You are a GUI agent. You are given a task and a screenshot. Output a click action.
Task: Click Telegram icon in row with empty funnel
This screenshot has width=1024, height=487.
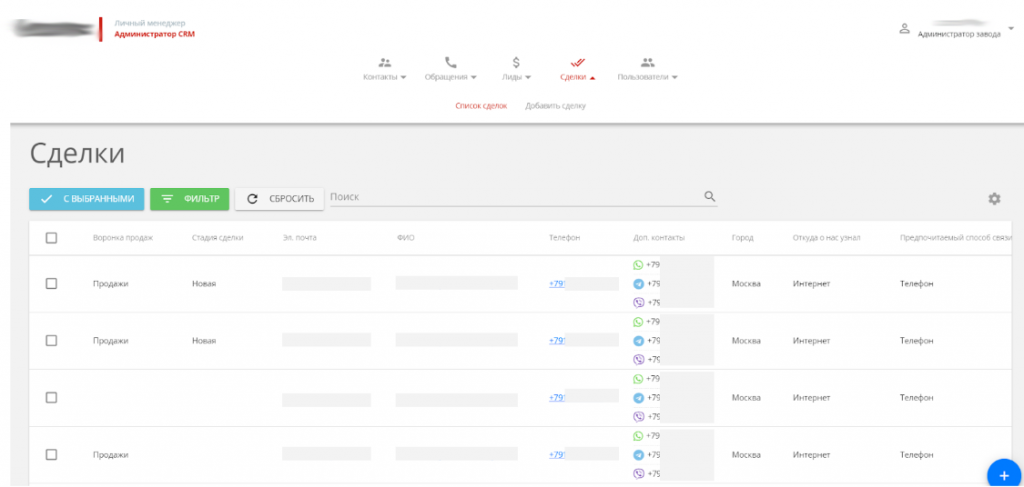point(639,398)
